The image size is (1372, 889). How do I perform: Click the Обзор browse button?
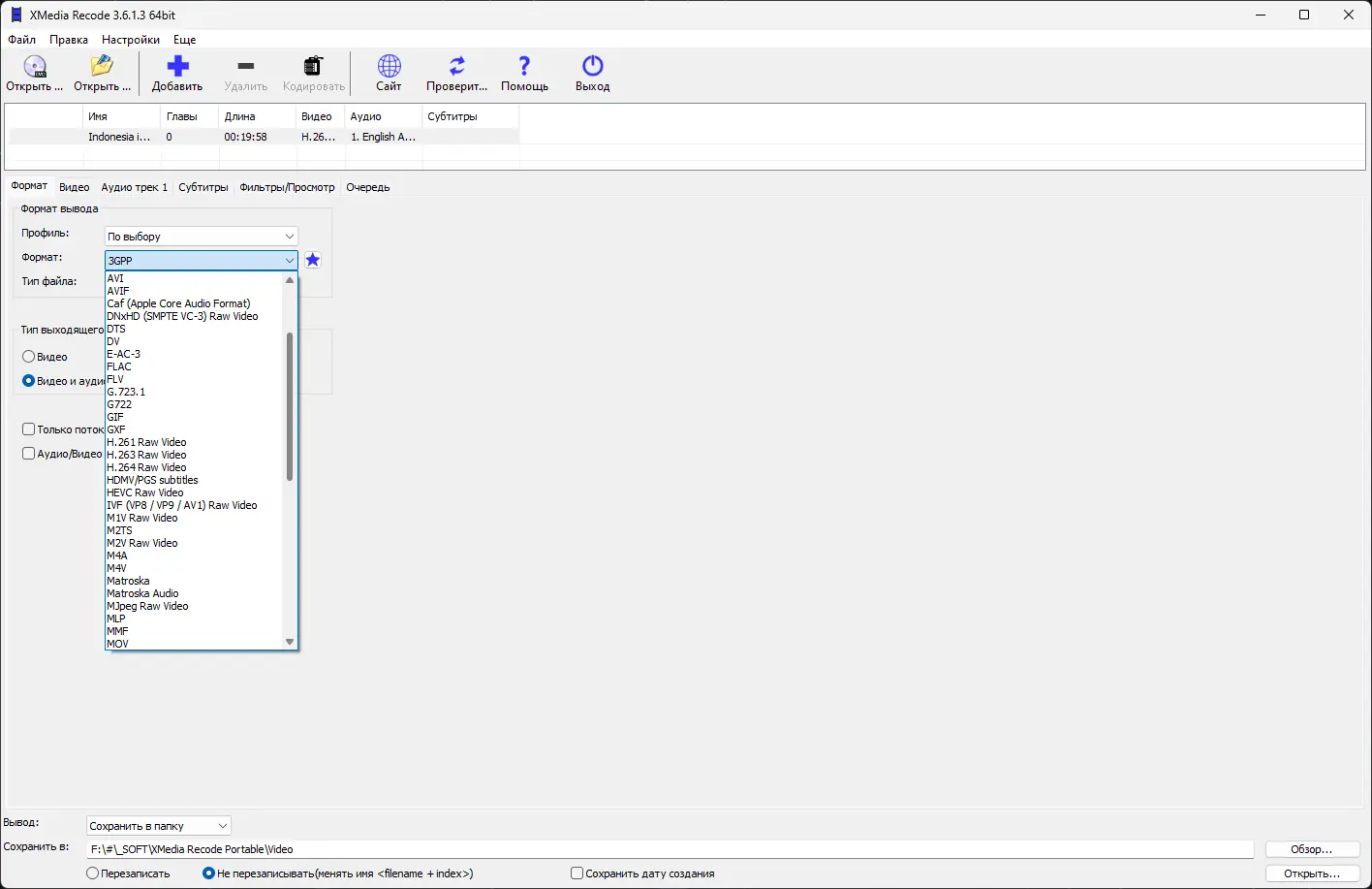(1312, 848)
